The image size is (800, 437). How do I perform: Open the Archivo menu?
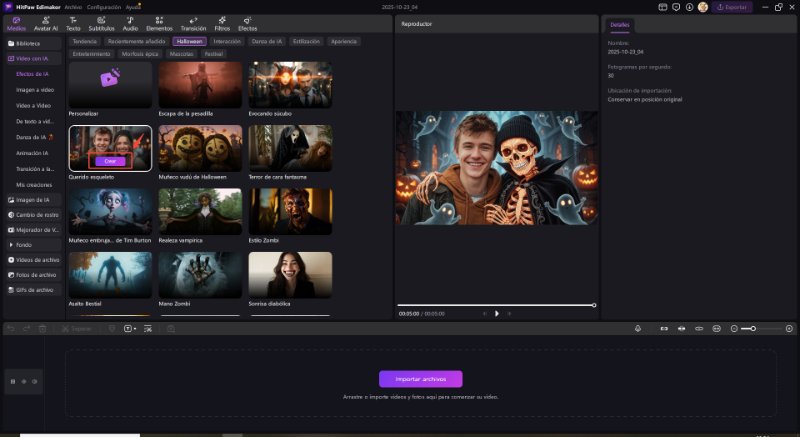click(x=73, y=6)
